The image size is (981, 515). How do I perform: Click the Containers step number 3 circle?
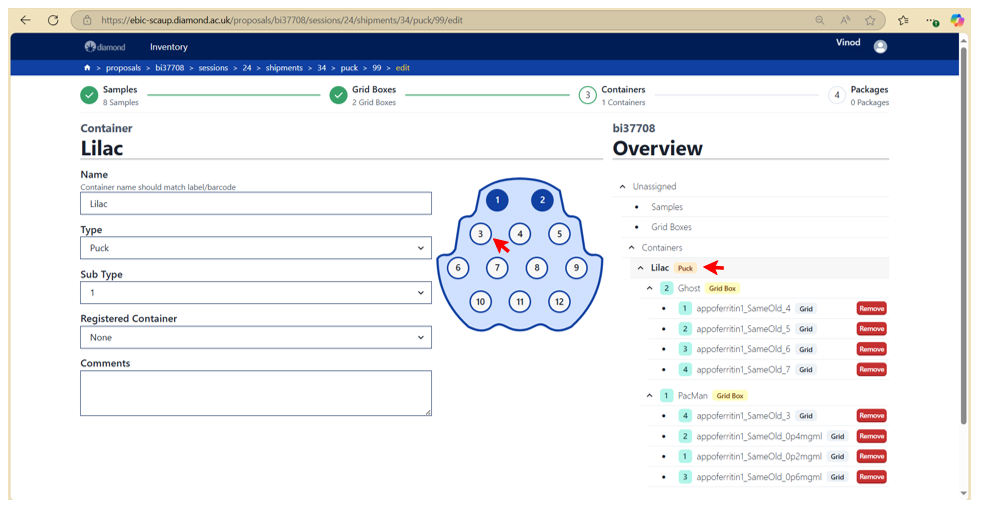[x=587, y=96]
